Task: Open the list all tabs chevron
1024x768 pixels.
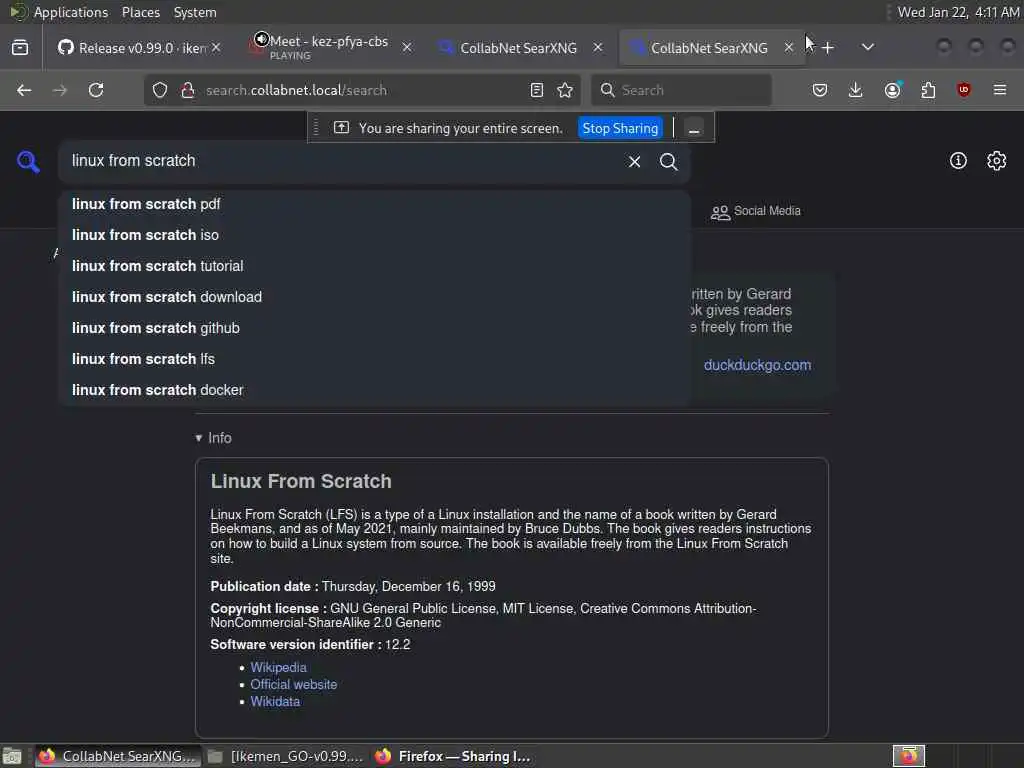Action: tap(868, 47)
